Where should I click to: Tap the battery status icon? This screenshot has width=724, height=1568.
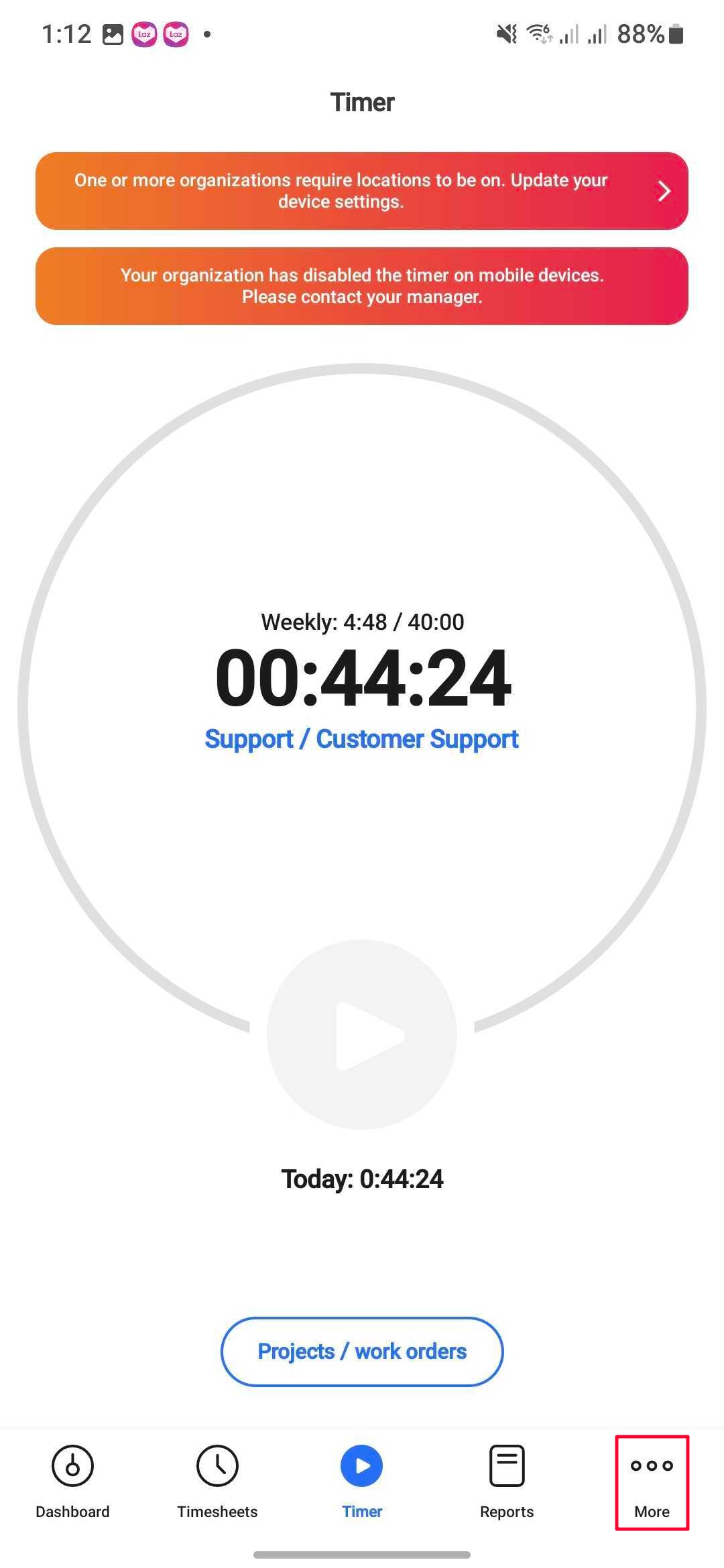[676, 34]
